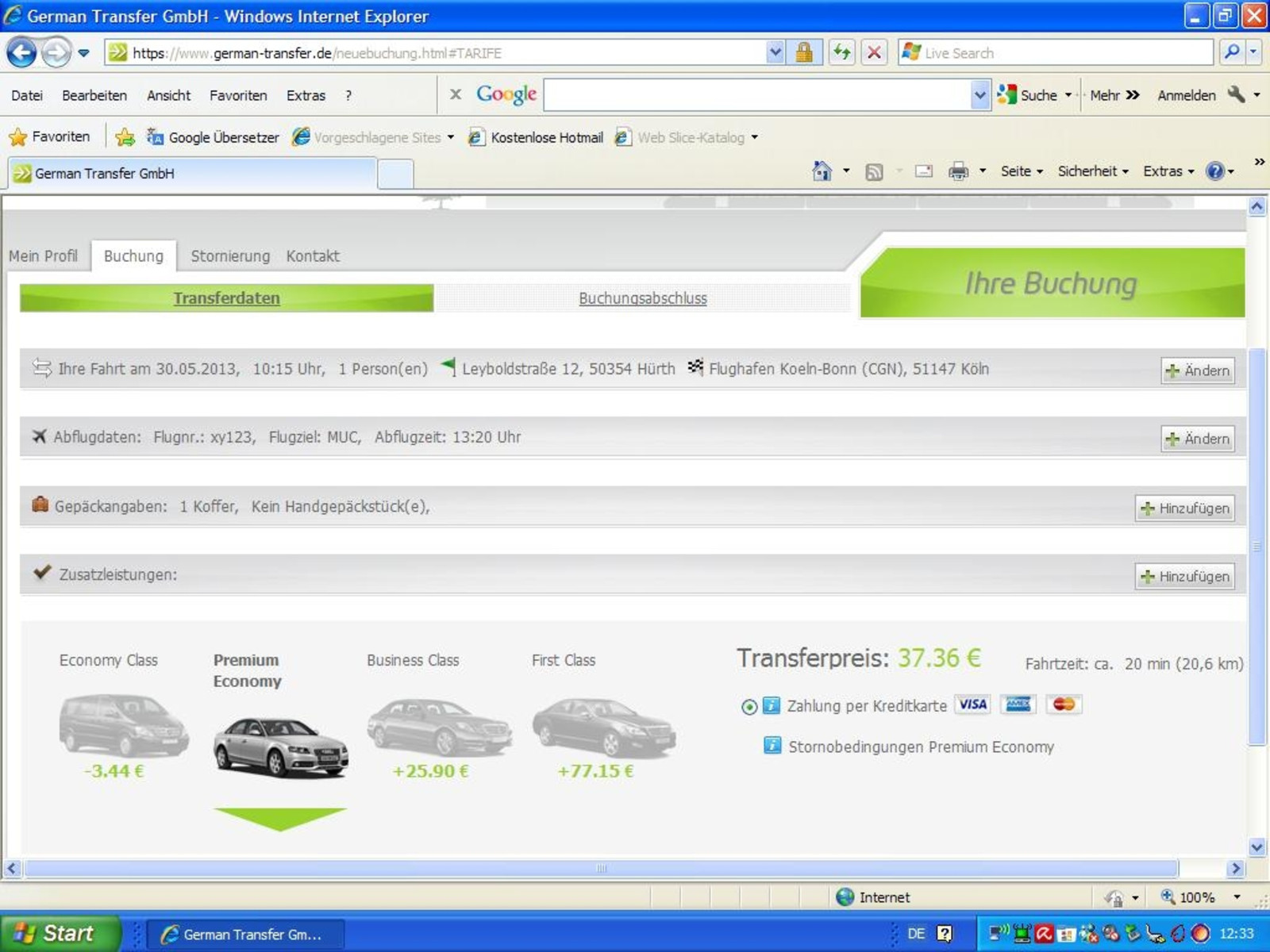Open search provider dropdown next to magnifier
Image resolution: width=1270 pixels, height=952 pixels.
1254,52
